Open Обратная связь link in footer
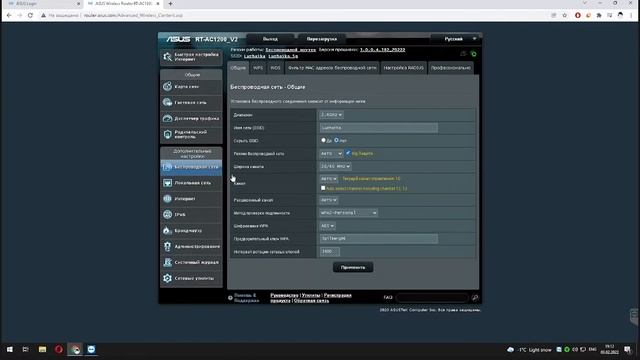Image resolution: width=640 pixels, height=360 pixels. click(x=311, y=301)
